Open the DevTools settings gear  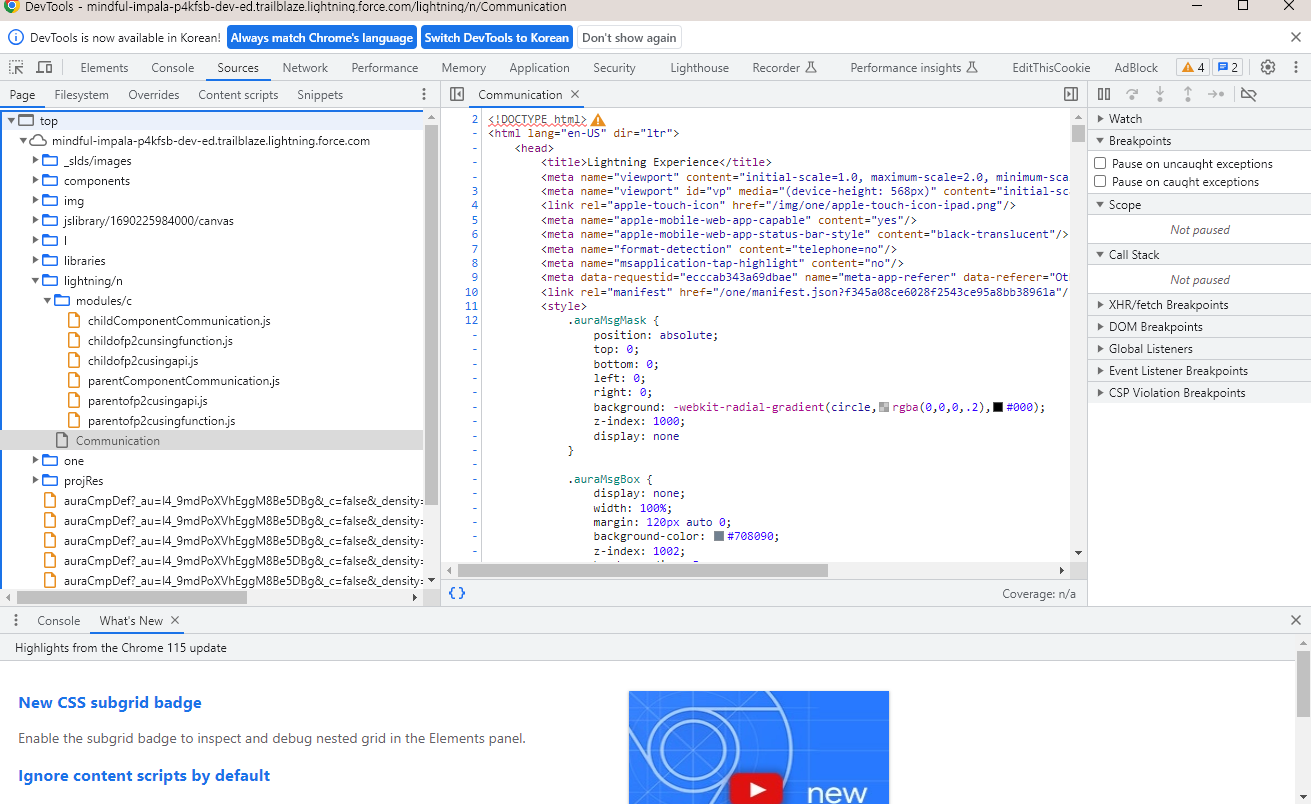click(x=1268, y=67)
